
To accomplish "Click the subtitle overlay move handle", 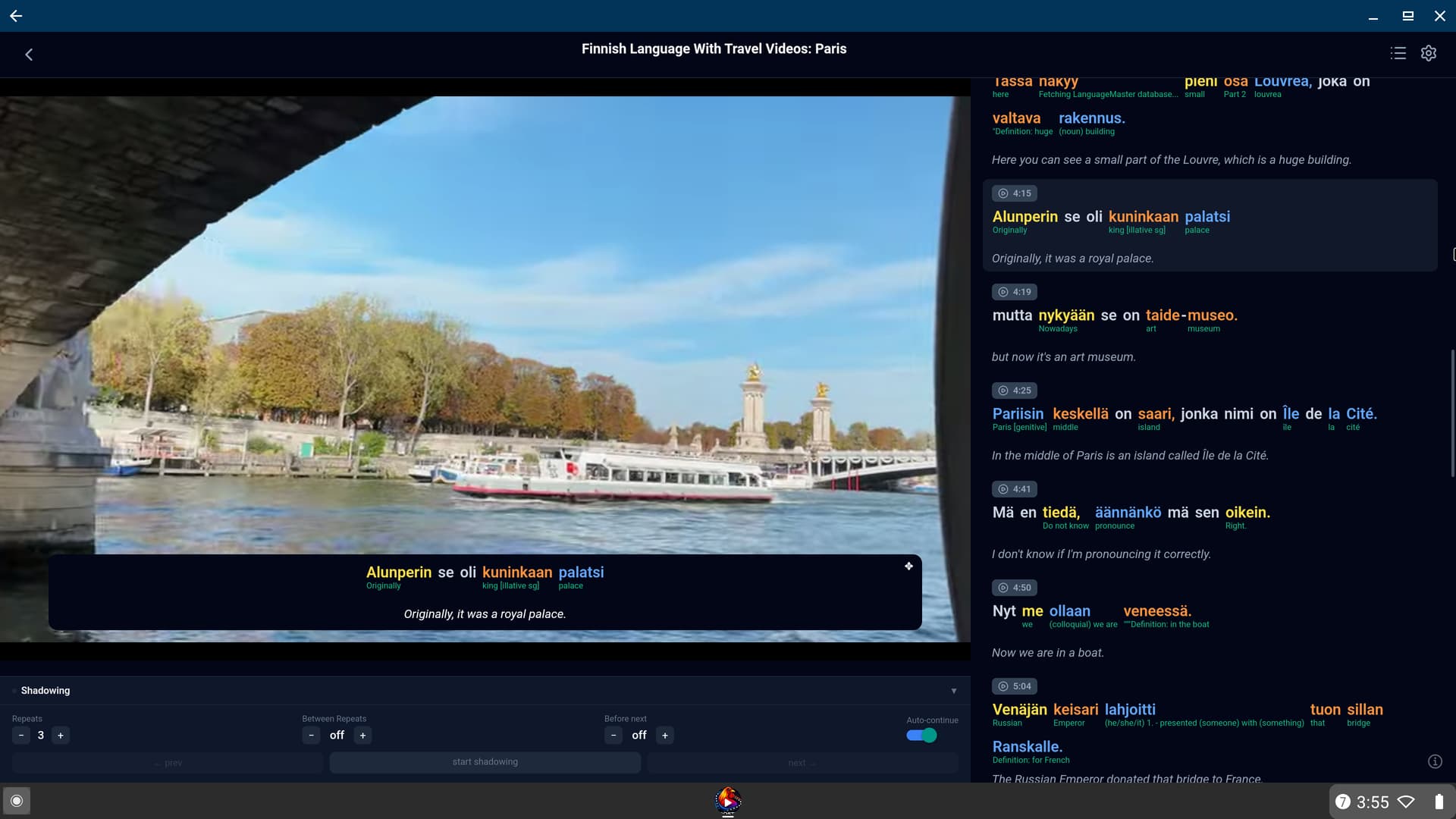I will pyautogui.click(x=908, y=566).
